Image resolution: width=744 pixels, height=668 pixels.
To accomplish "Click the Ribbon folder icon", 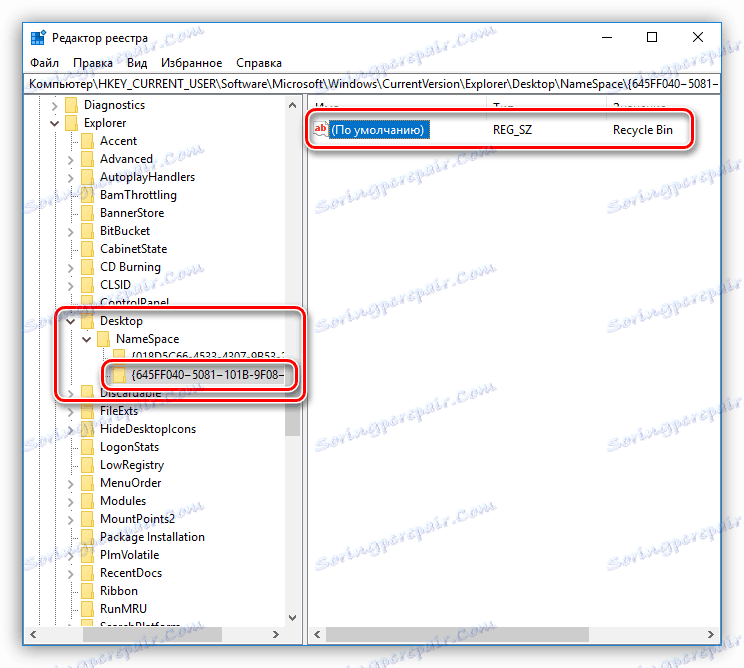I will coord(87,592).
